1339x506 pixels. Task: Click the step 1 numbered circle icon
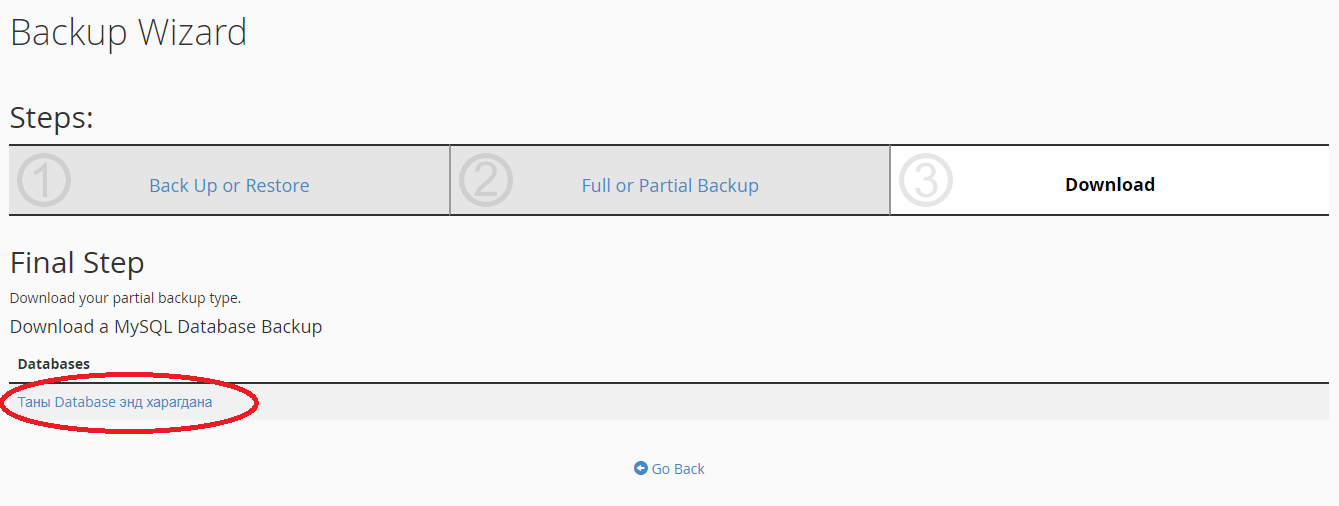tap(44, 180)
